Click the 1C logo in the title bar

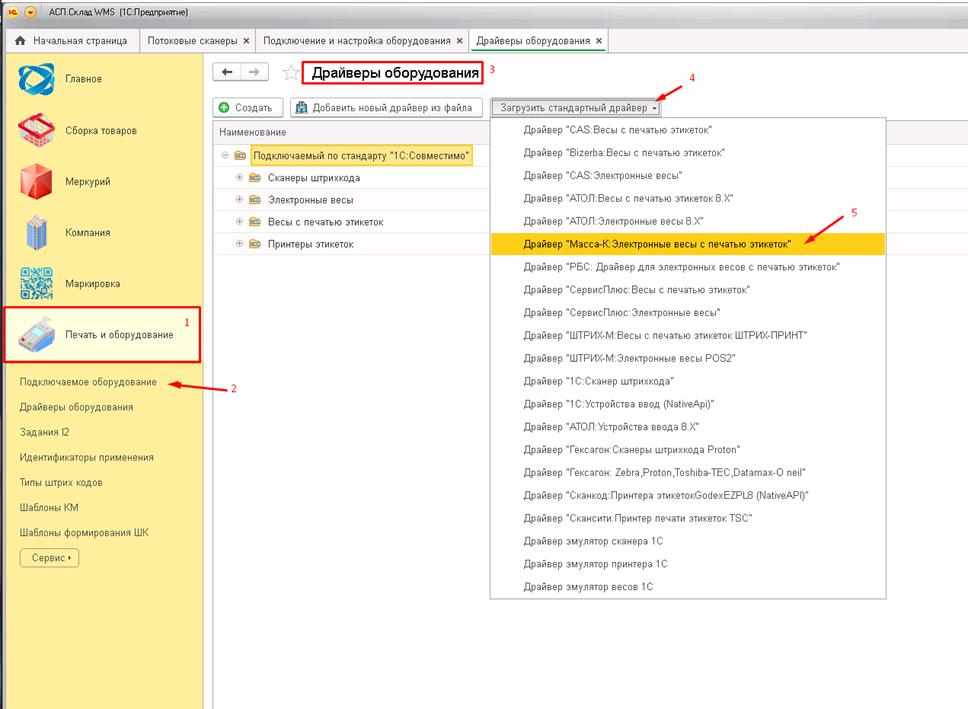tap(12, 12)
